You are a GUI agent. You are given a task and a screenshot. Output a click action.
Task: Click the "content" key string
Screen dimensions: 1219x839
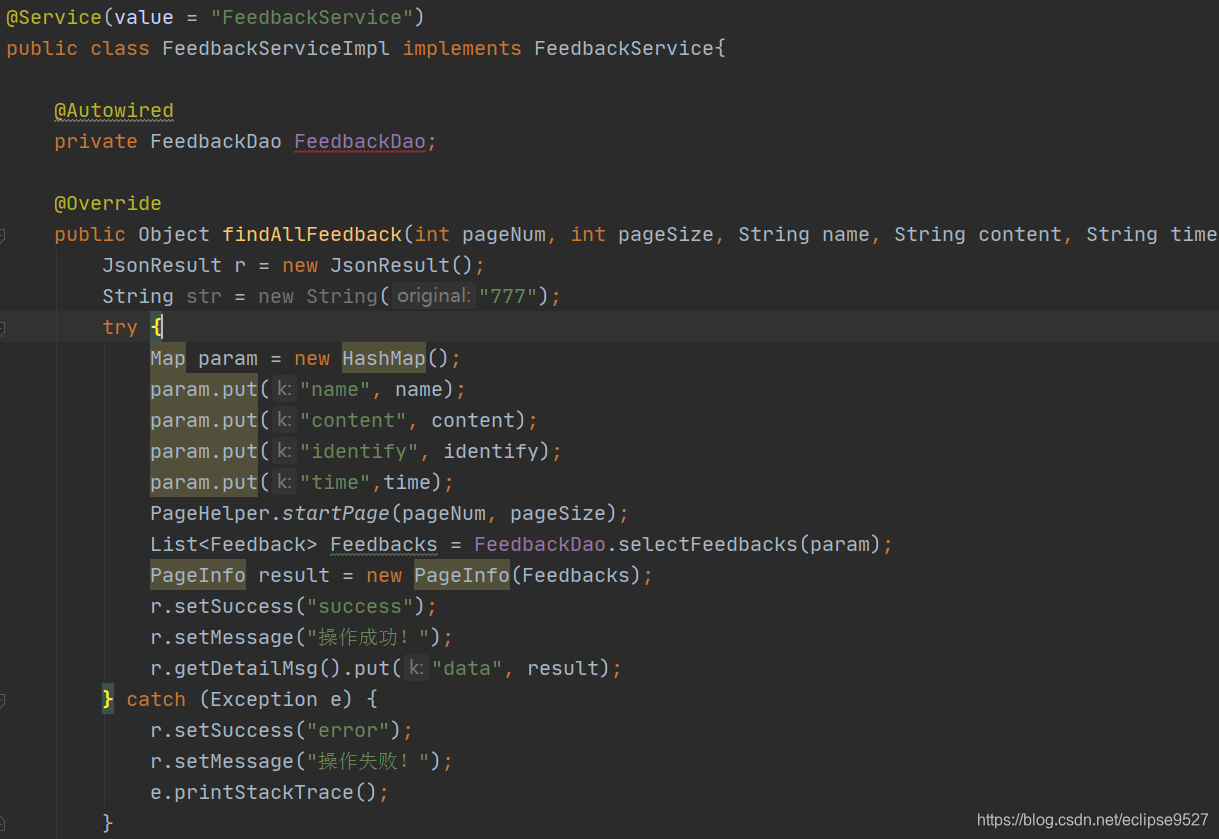[x=353, y=420]
